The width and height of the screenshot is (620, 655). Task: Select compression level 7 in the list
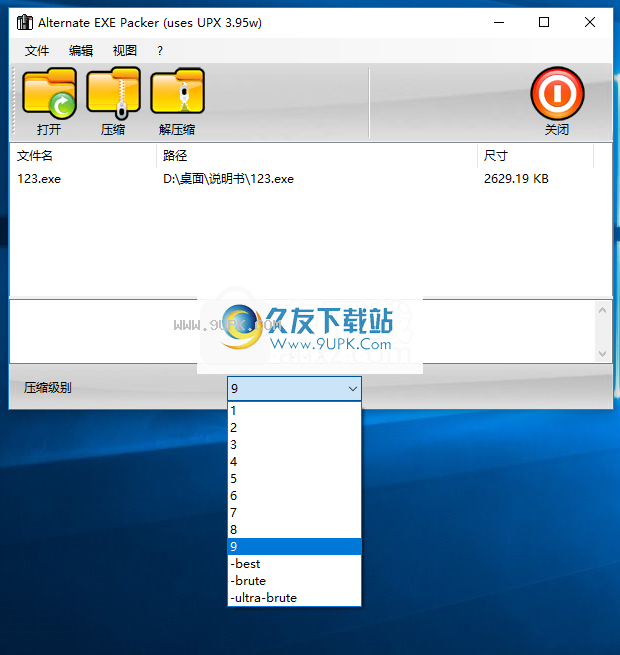pos(295,513)
